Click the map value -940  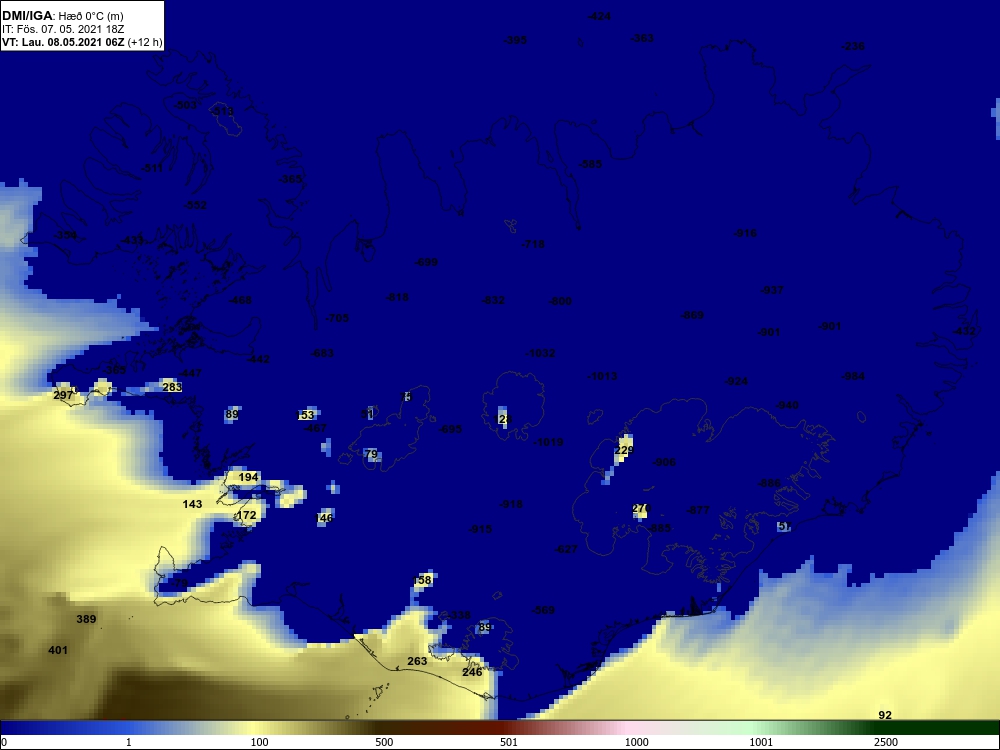tap(788, 406)
